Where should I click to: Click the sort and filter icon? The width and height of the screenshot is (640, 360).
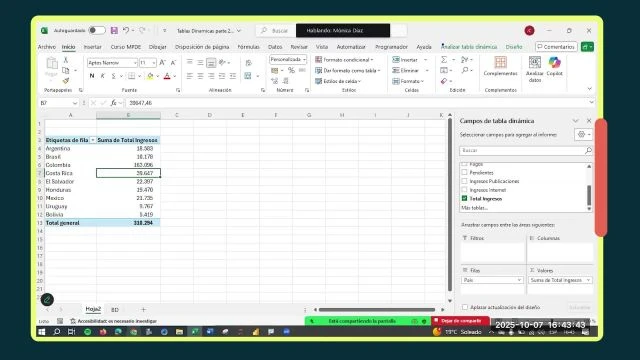[x=465, y=60]
